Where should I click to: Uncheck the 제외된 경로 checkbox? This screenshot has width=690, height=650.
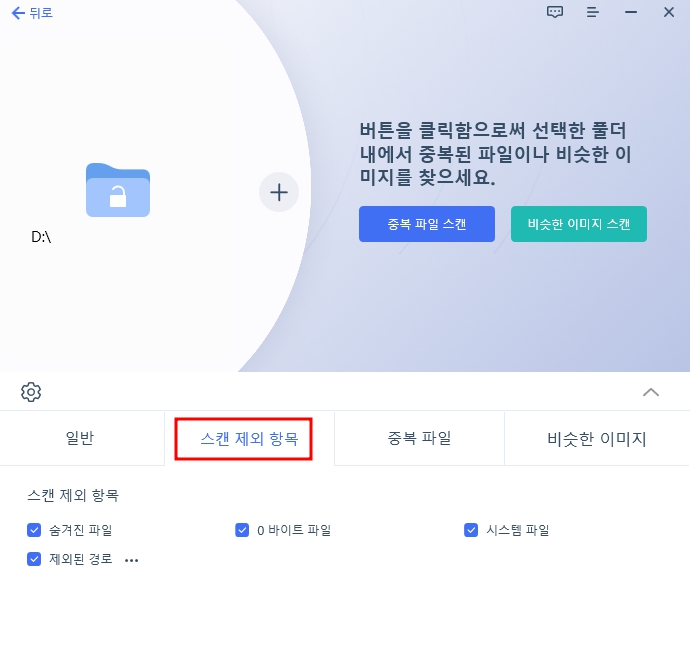34,559
